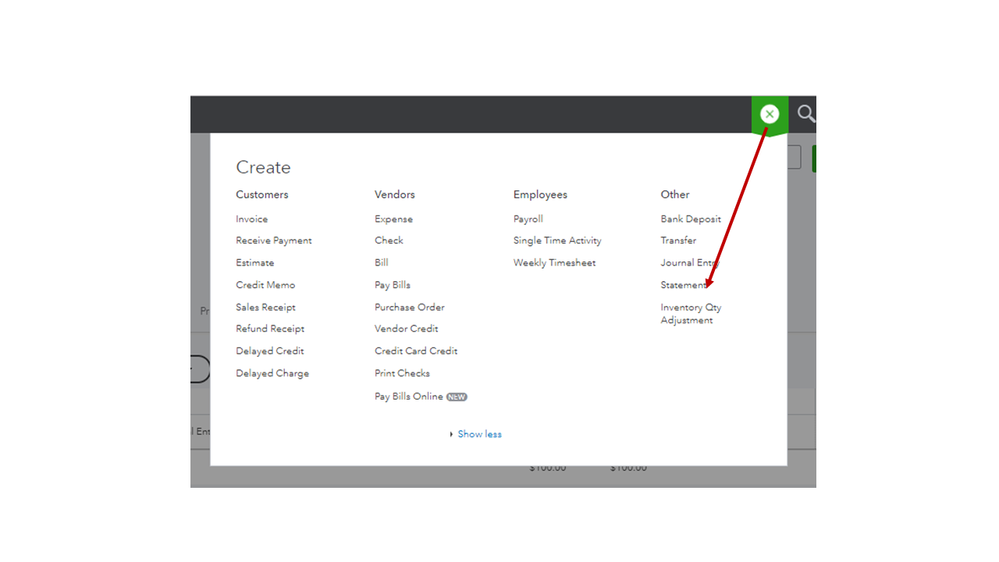The width and height of the screenshot is (999, 562).
Task: Create a Statement
Action: point(684,285)
